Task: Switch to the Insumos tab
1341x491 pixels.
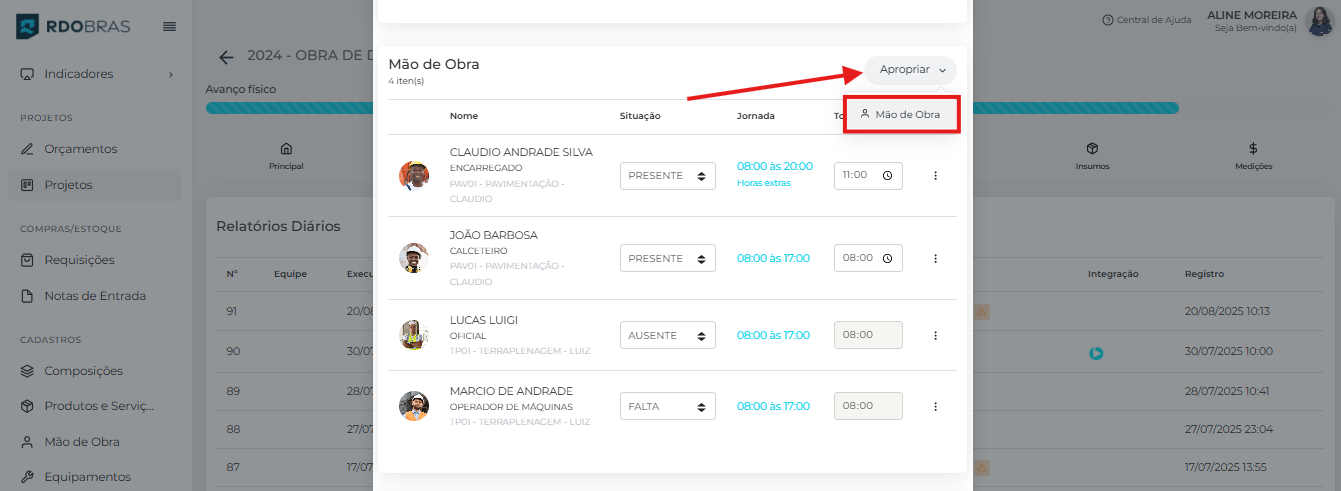Action: point(1092,156)
